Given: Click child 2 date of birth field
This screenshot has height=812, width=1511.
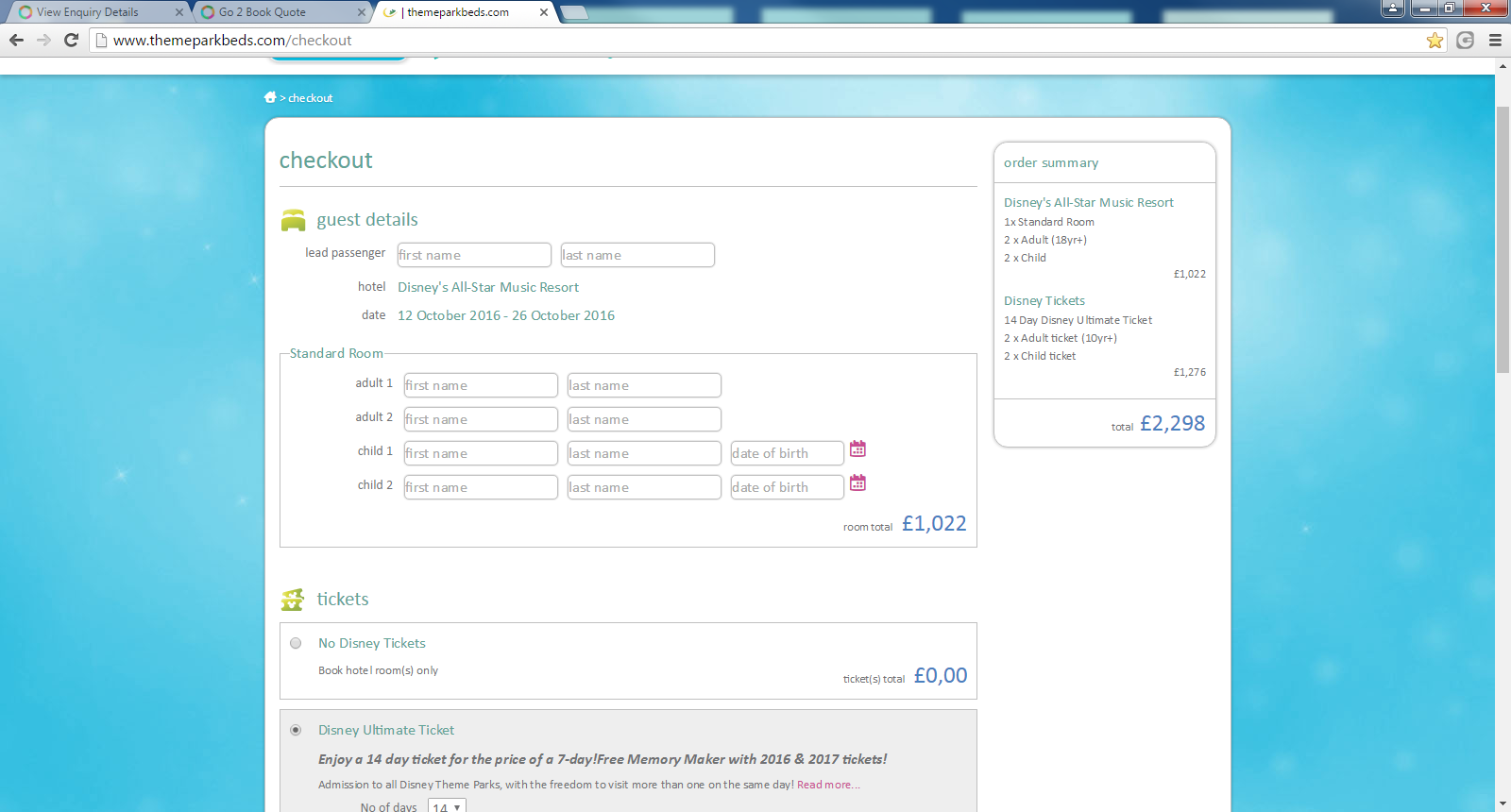Looking at the screenshot, I should [788, 487].
